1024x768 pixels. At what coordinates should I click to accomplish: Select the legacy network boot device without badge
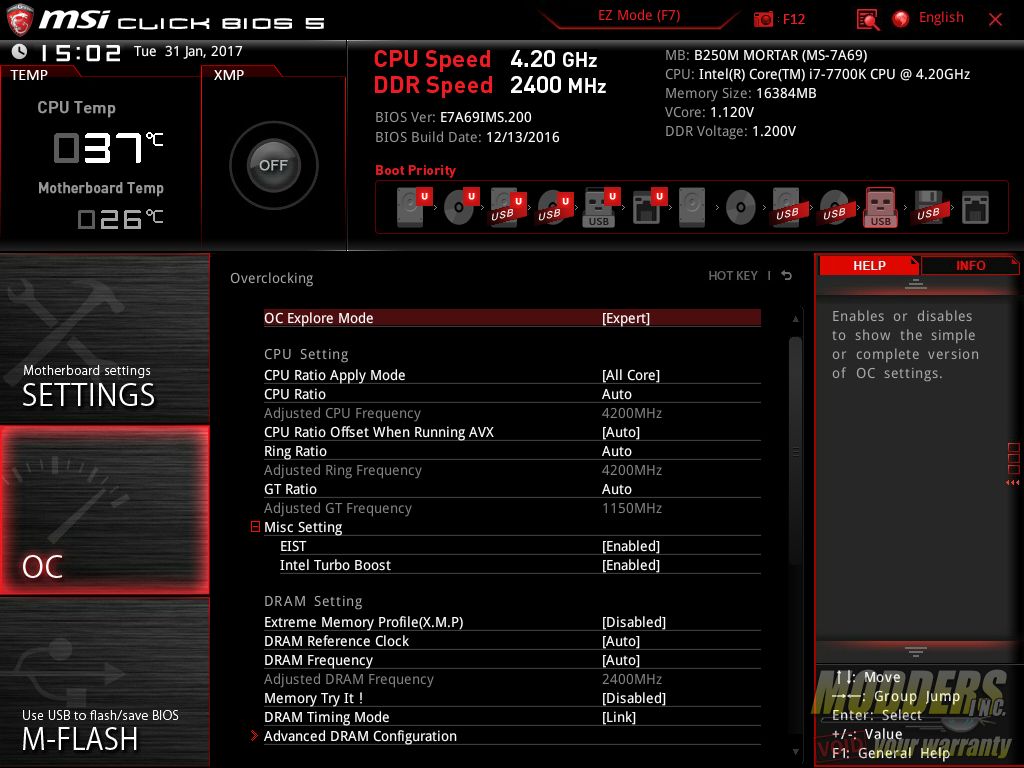pos(975,208)
